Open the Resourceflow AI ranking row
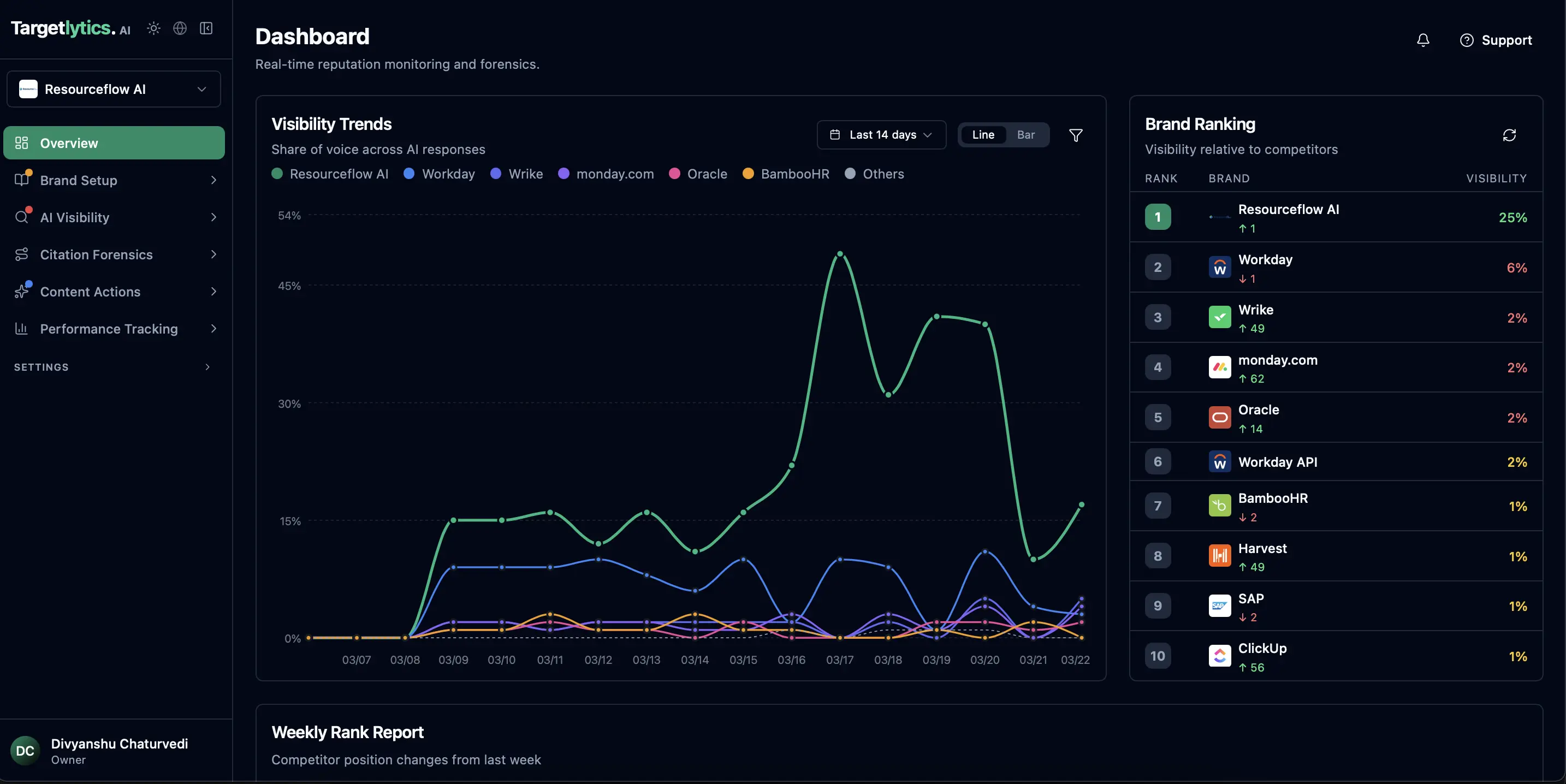The width and height of the screenshot is (1566, 784). tap(1336, 217)
